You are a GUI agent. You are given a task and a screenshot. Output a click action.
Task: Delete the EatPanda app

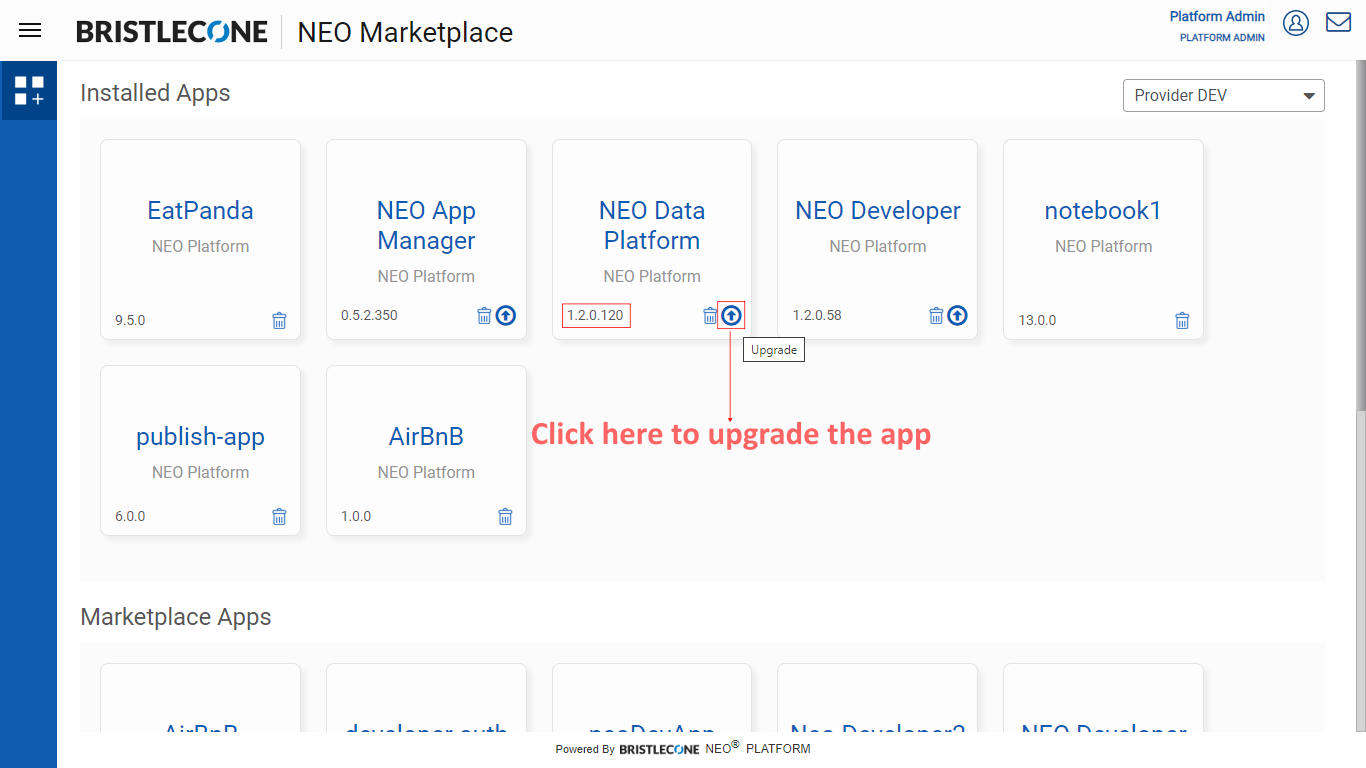(x=279, y=321)
